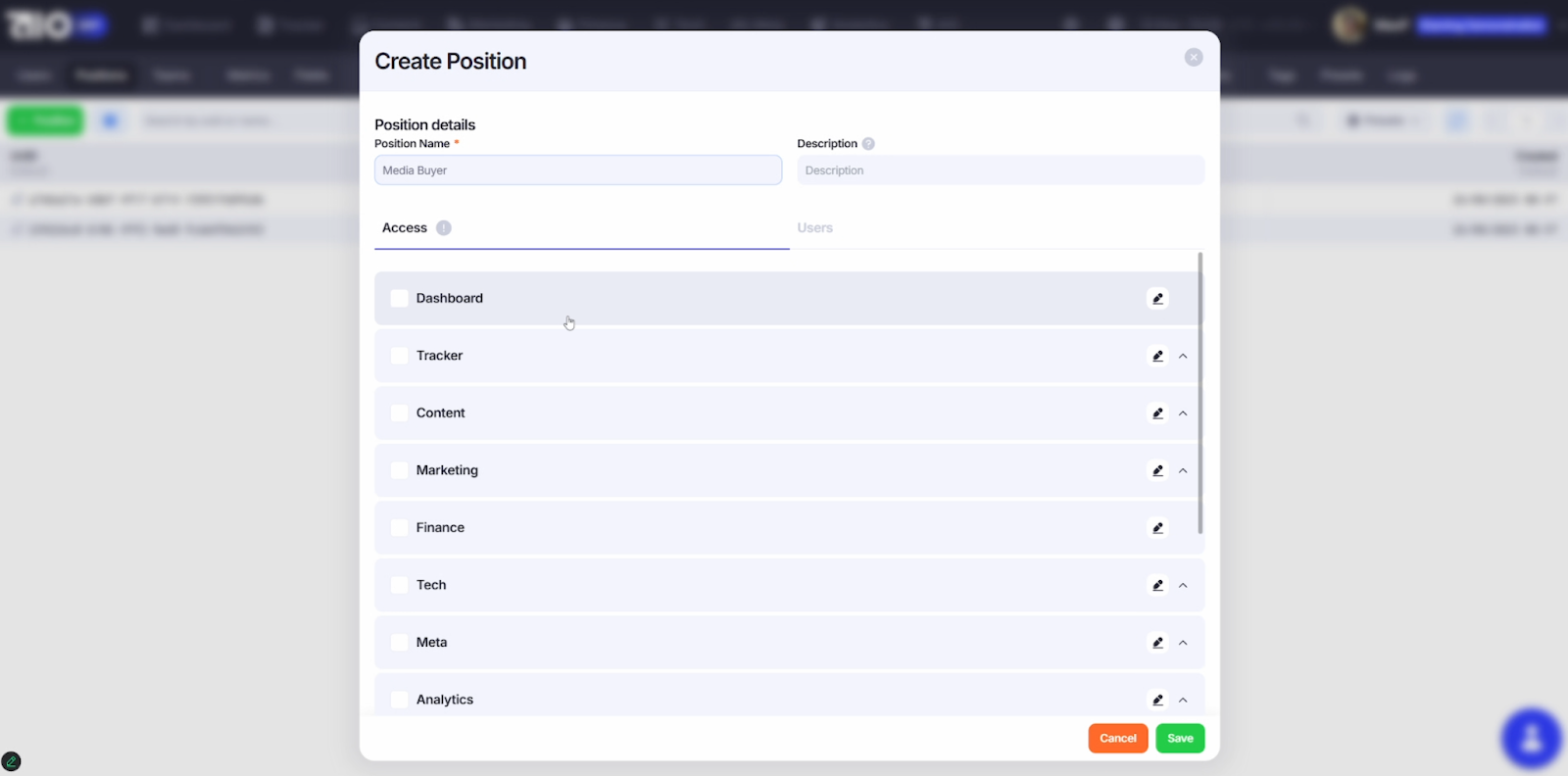Toggle the Content section chevron
The height and width of the screenshot is (776, 1568).
coord(1183,413)
